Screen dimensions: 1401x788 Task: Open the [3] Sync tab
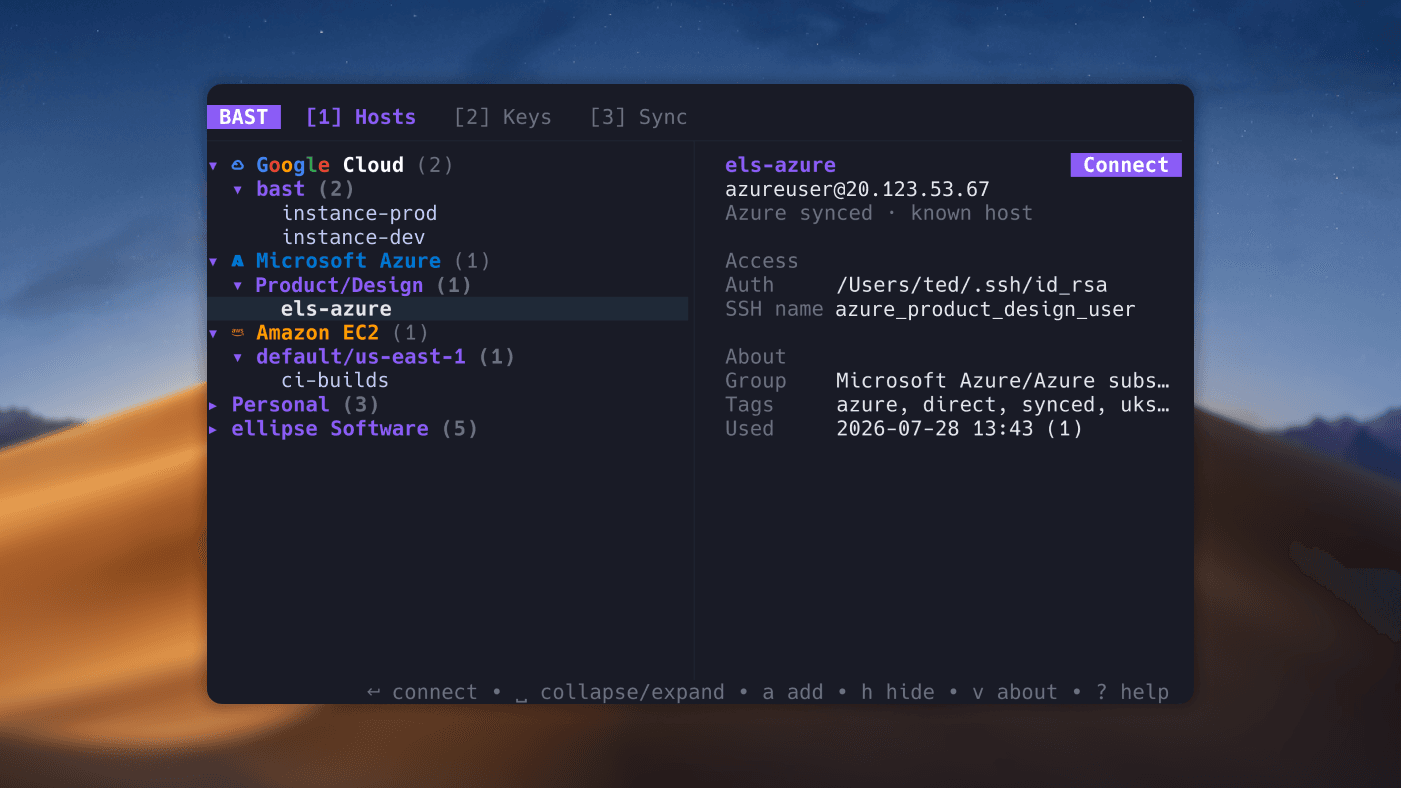point(639,117)
